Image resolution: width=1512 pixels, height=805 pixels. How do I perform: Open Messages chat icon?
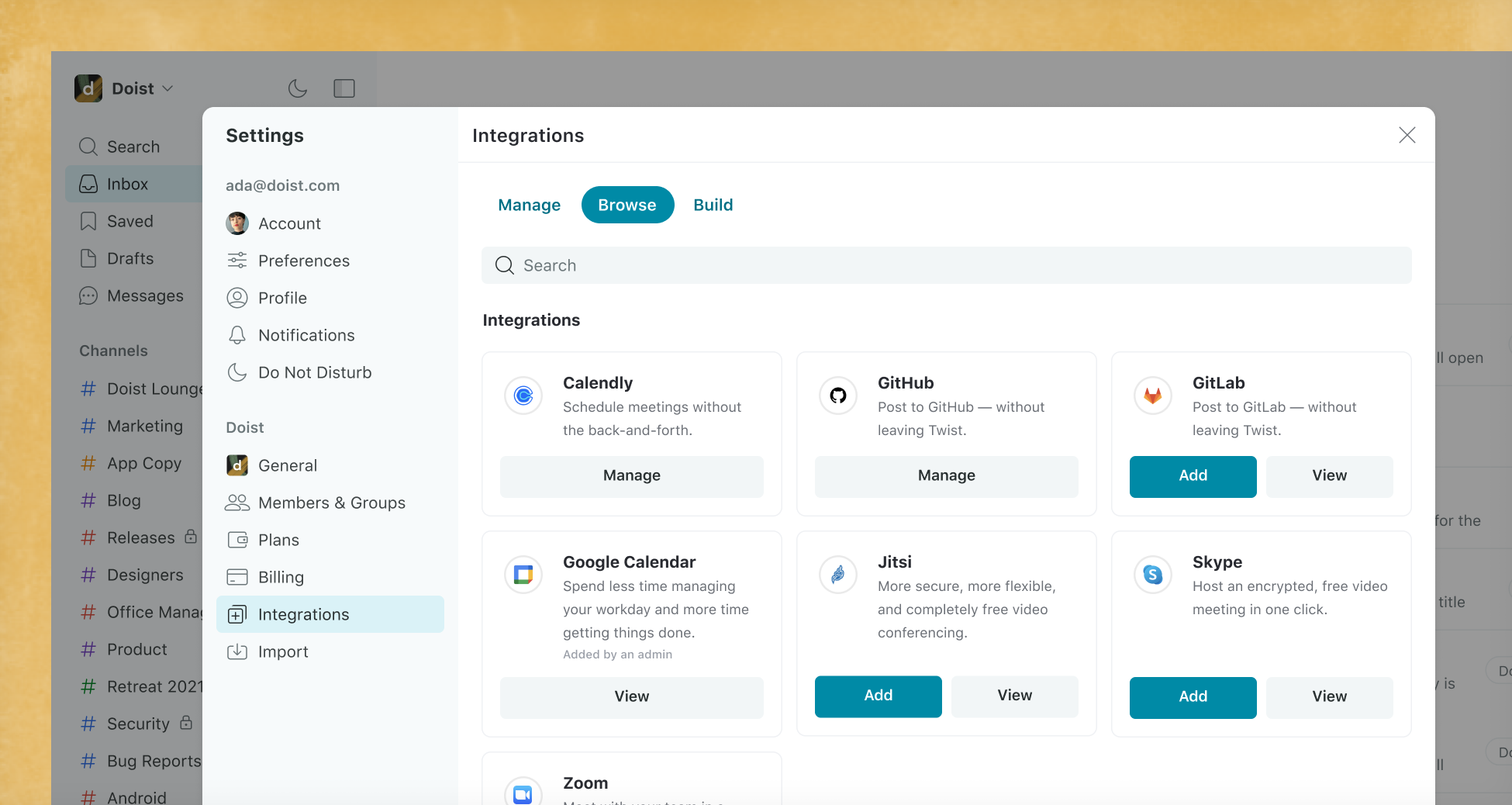point(88,295)
